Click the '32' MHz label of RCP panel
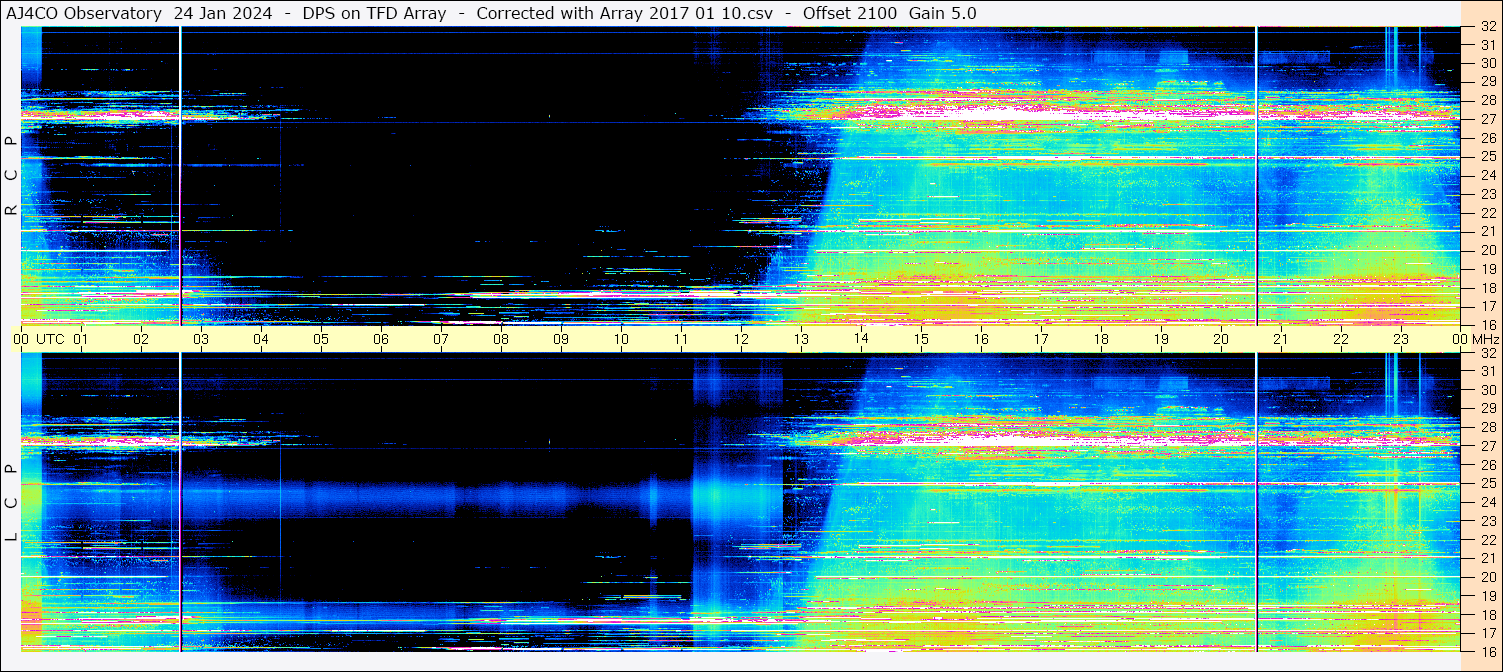Viewport: 1503px width, 672px height. (1488, 27)
